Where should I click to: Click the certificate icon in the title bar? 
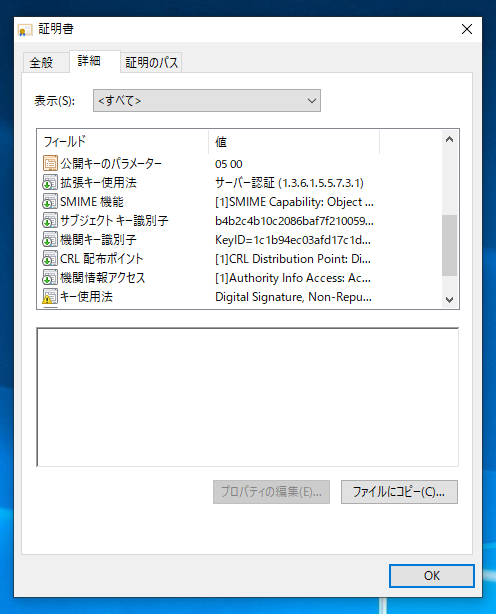25,30
